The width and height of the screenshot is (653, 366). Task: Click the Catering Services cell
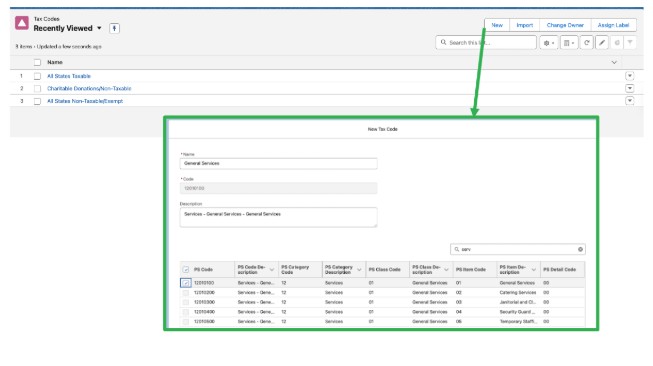(518, 293)
